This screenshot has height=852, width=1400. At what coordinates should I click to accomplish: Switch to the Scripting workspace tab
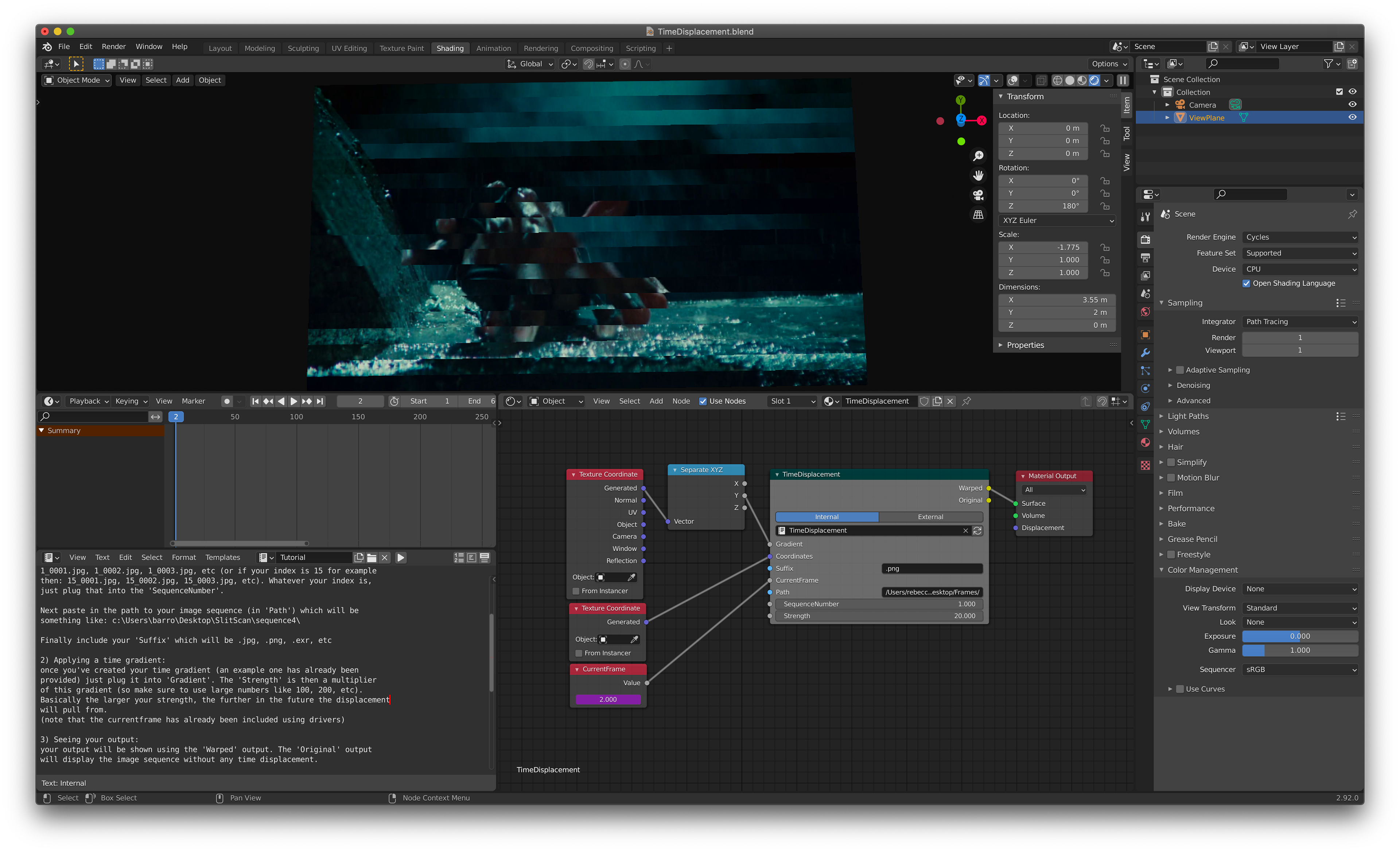(x=640, y=48)
